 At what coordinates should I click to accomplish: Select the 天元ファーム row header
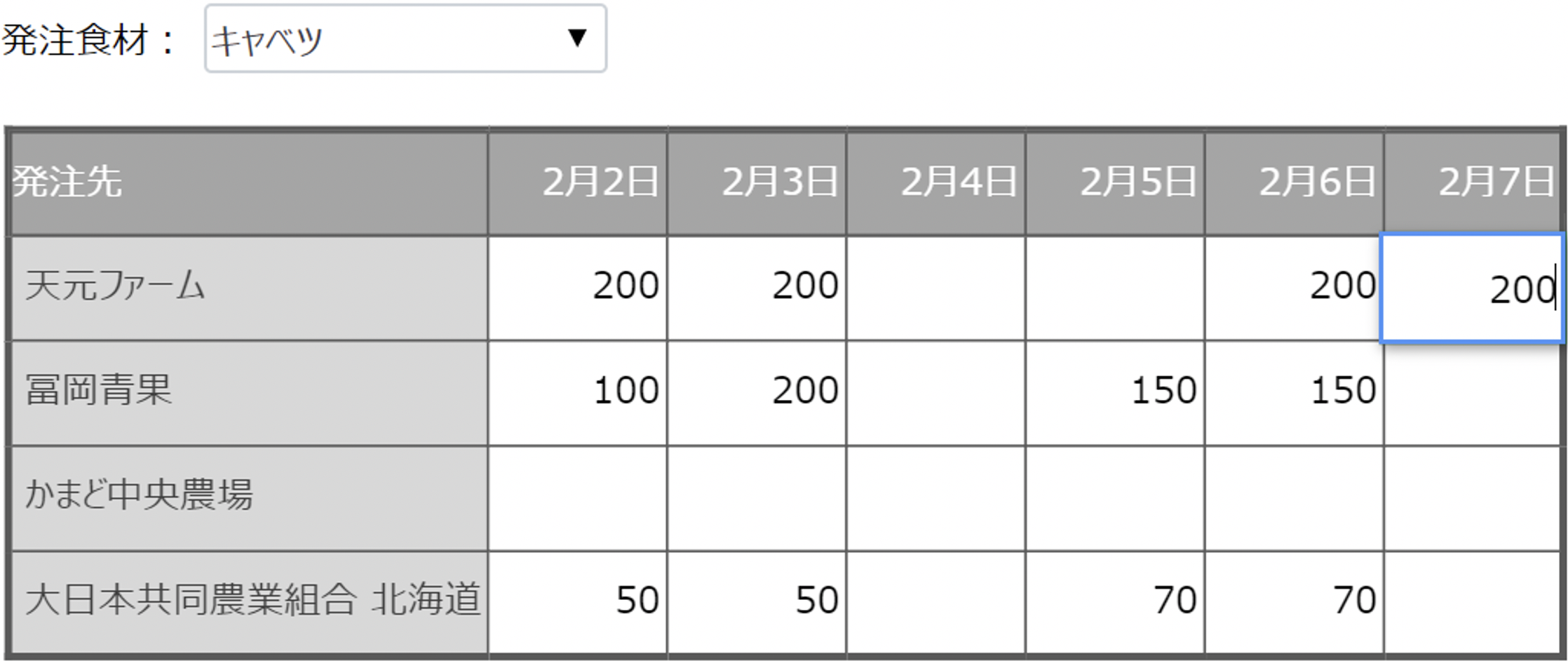[x=249, y=288]
